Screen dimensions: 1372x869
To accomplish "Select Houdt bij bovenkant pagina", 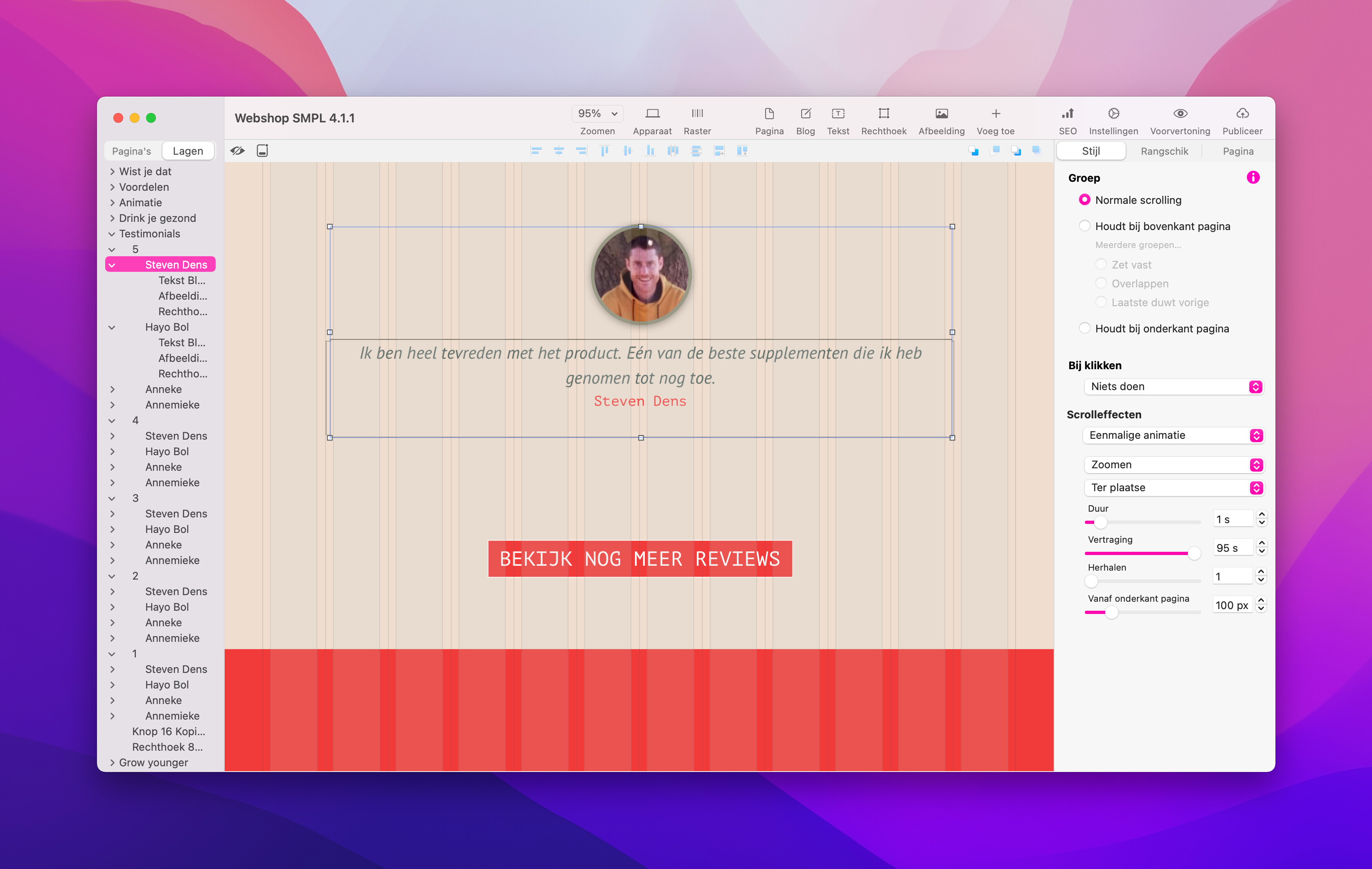I will 1084,226.
